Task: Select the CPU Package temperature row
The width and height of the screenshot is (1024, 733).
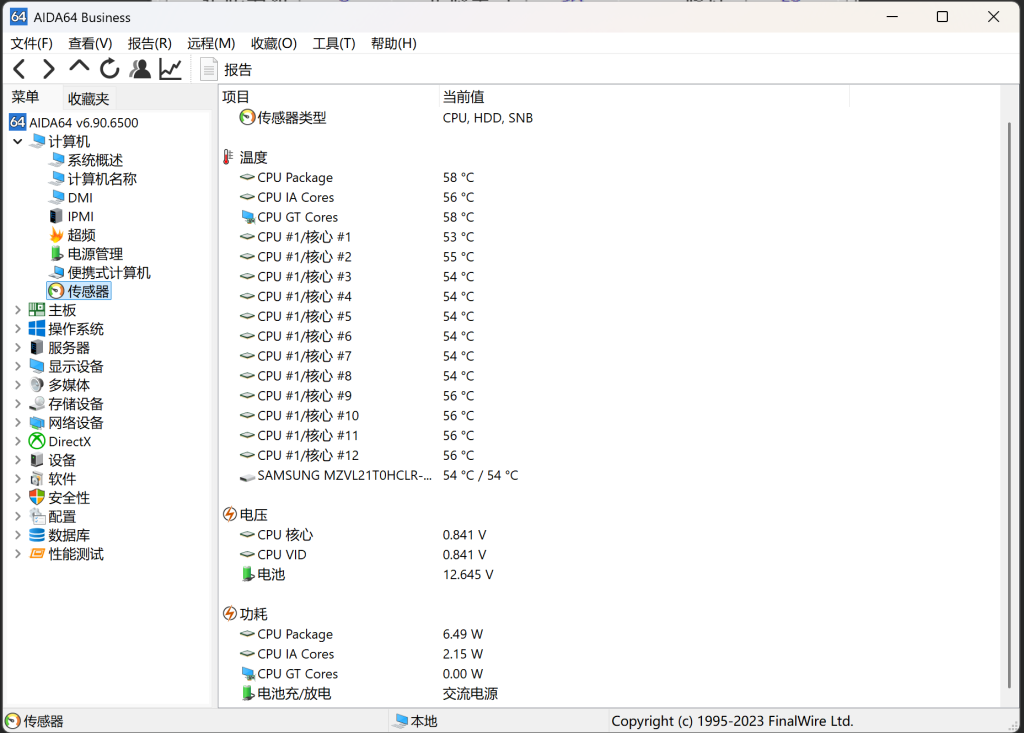Action: (x=294, y=177)
